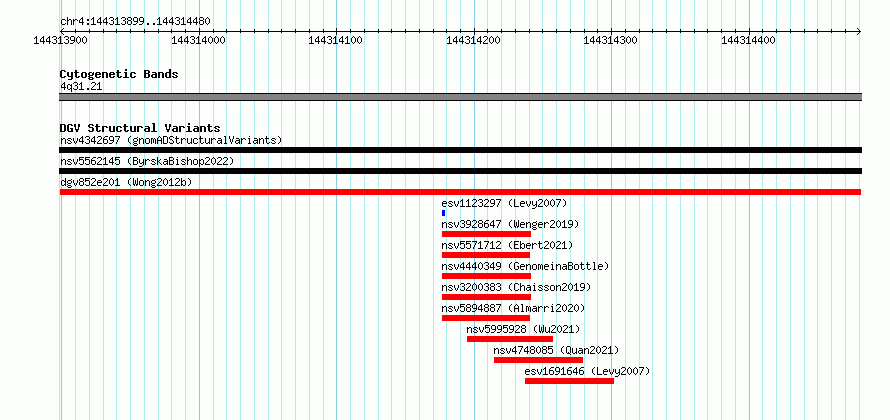Click the red bar under nsv5571712
Image resolution: width=890 pixels, height=420 pixels.
click(486, 255)
